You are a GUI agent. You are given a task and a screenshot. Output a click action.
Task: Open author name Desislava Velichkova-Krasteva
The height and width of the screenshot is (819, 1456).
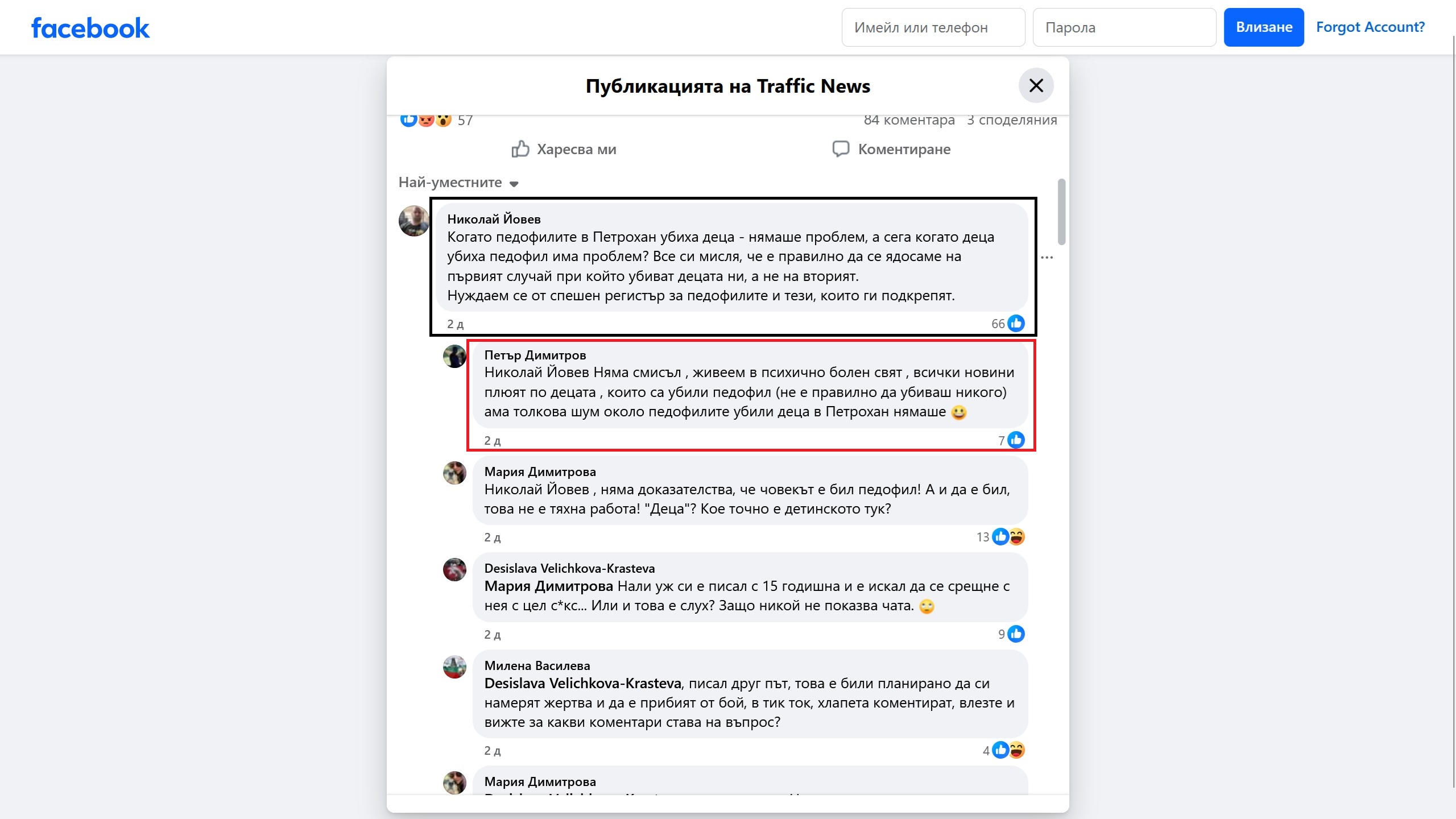[569, 568]
